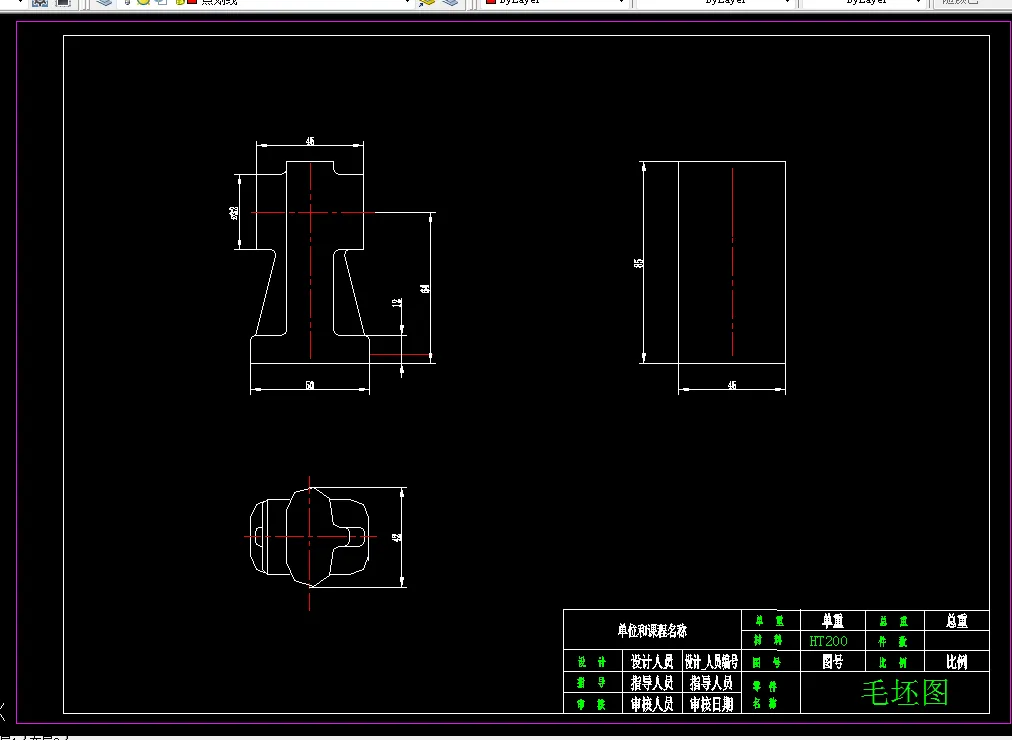Screen dimensions: 1012x740
Task: Select the 指导人员 cell beside the green 指导 label
Action: pos(652,683)
